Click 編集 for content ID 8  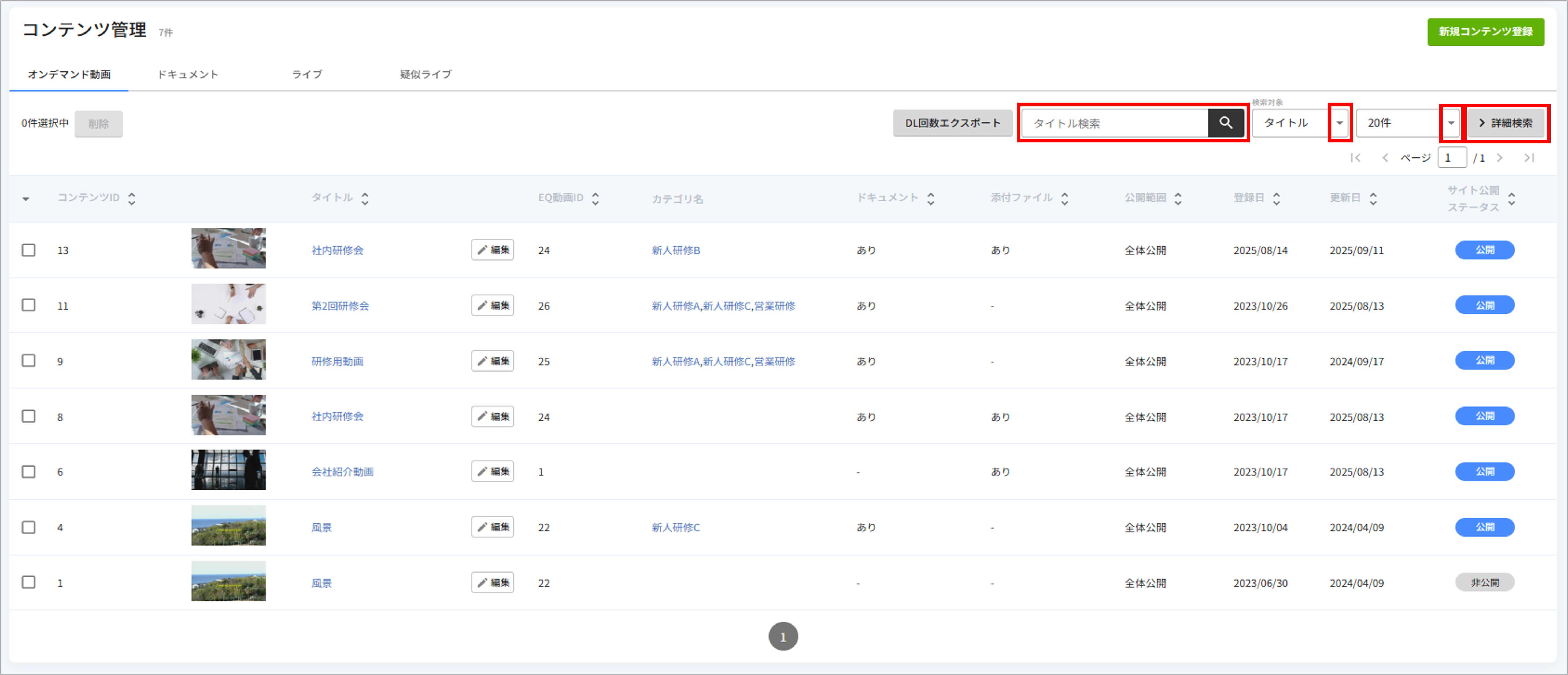(x=493, y=416)
